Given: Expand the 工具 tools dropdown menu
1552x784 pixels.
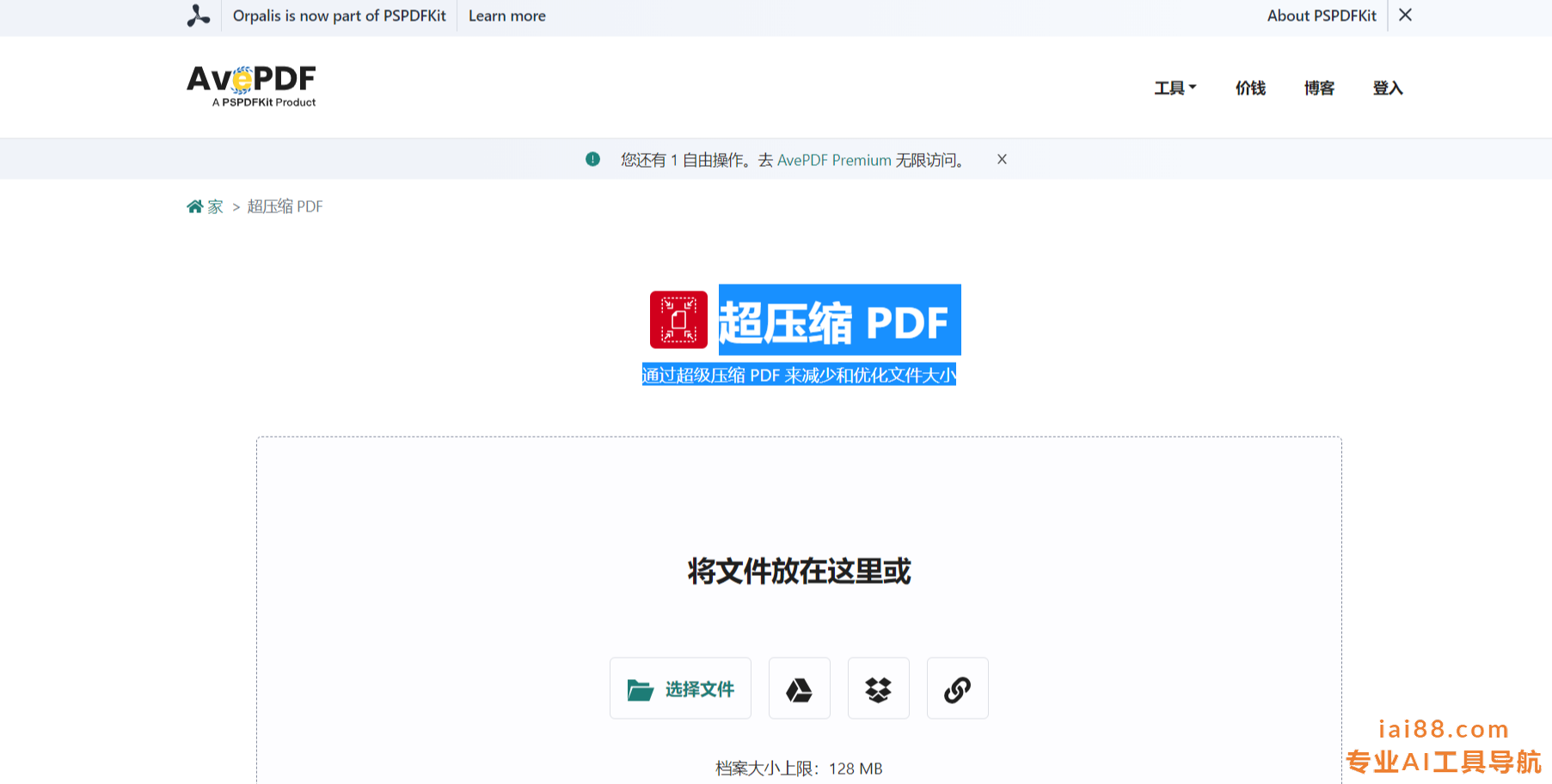Looking at the screenshot, I should click(x=1175, y=88).
